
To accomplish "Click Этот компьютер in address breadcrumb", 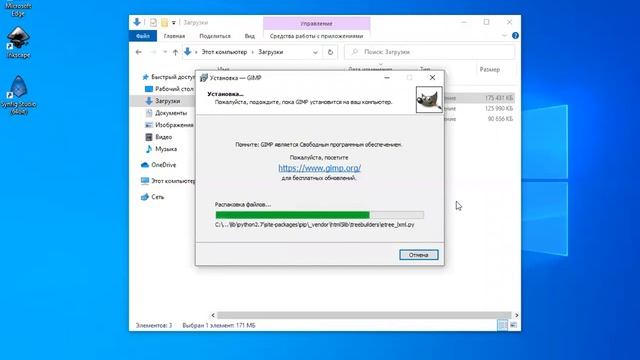I will [x=224, y=52].
